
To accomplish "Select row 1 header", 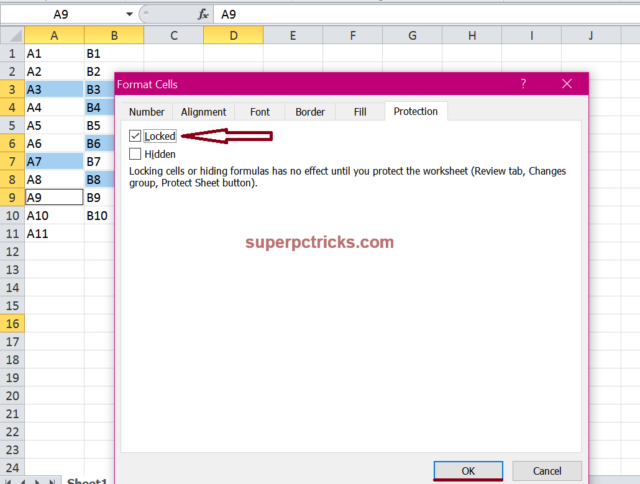I will 12,53.
